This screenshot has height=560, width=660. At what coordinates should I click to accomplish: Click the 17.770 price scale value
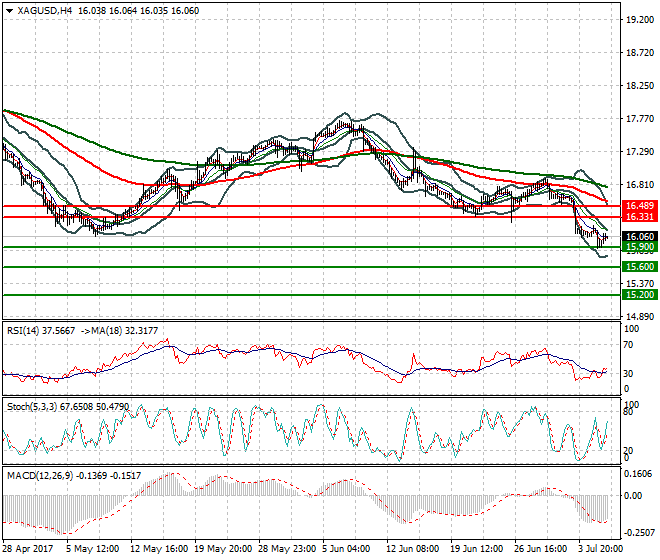(x=640, y=119)
